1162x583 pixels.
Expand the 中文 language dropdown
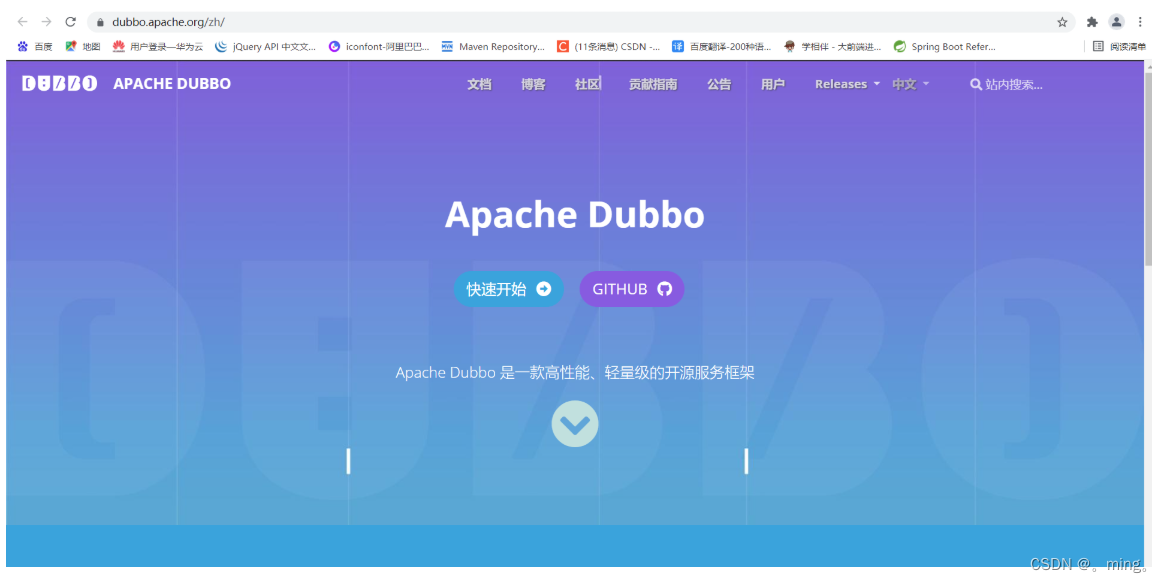(x=910, y=84)
